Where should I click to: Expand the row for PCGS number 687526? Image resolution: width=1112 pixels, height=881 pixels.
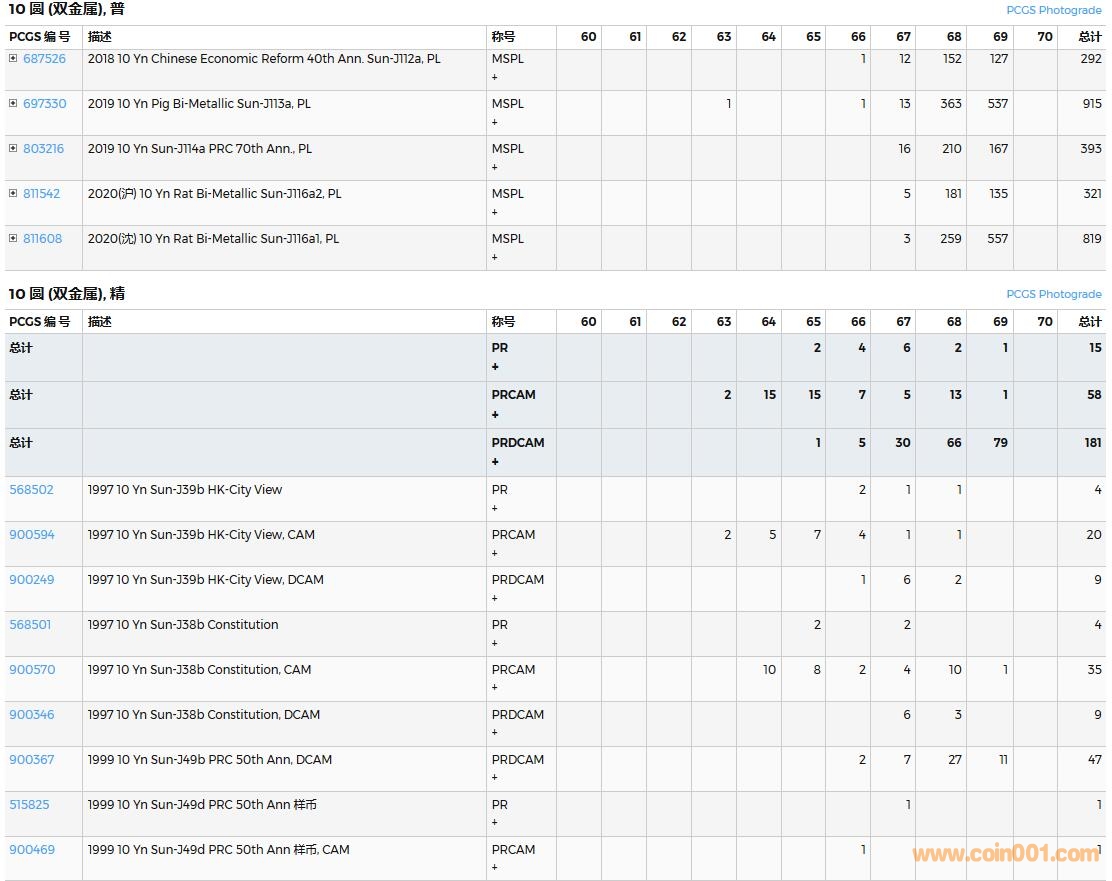coord(13,59)
